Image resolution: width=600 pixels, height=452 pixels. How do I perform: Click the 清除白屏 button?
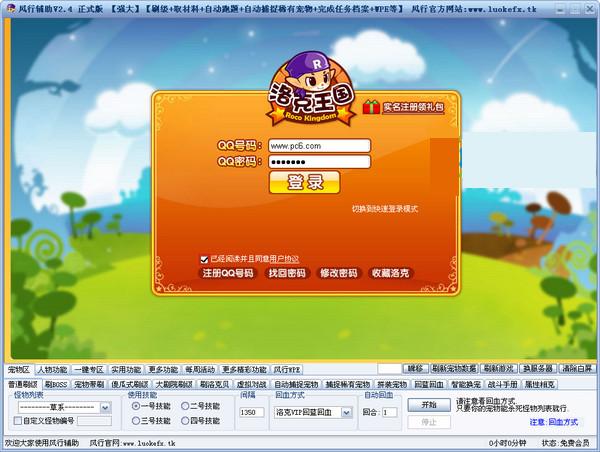[577, 369]
